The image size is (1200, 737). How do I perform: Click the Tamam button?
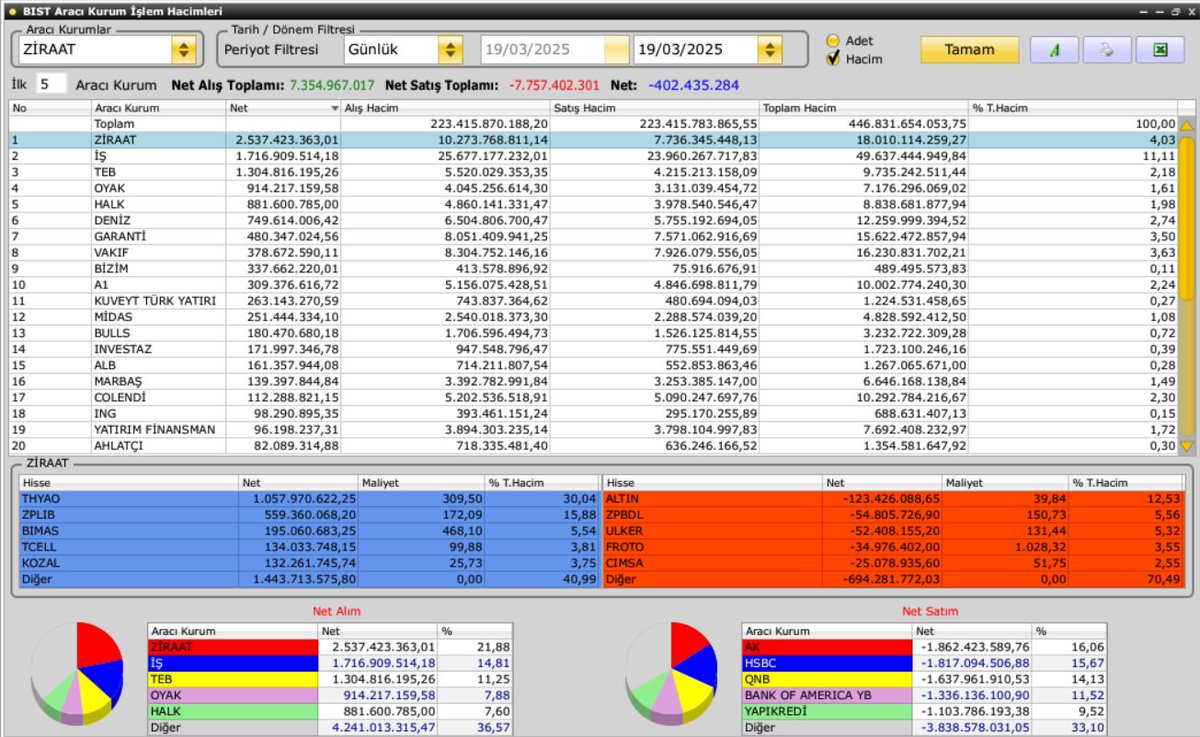pyautogui.click(x=970, y=49)
